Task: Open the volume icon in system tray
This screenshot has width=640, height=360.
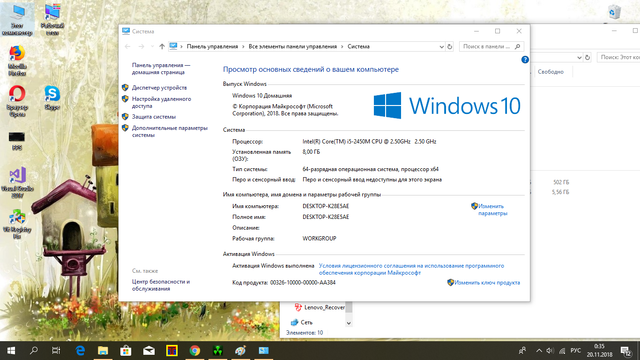Action: [x=550, y=351]
